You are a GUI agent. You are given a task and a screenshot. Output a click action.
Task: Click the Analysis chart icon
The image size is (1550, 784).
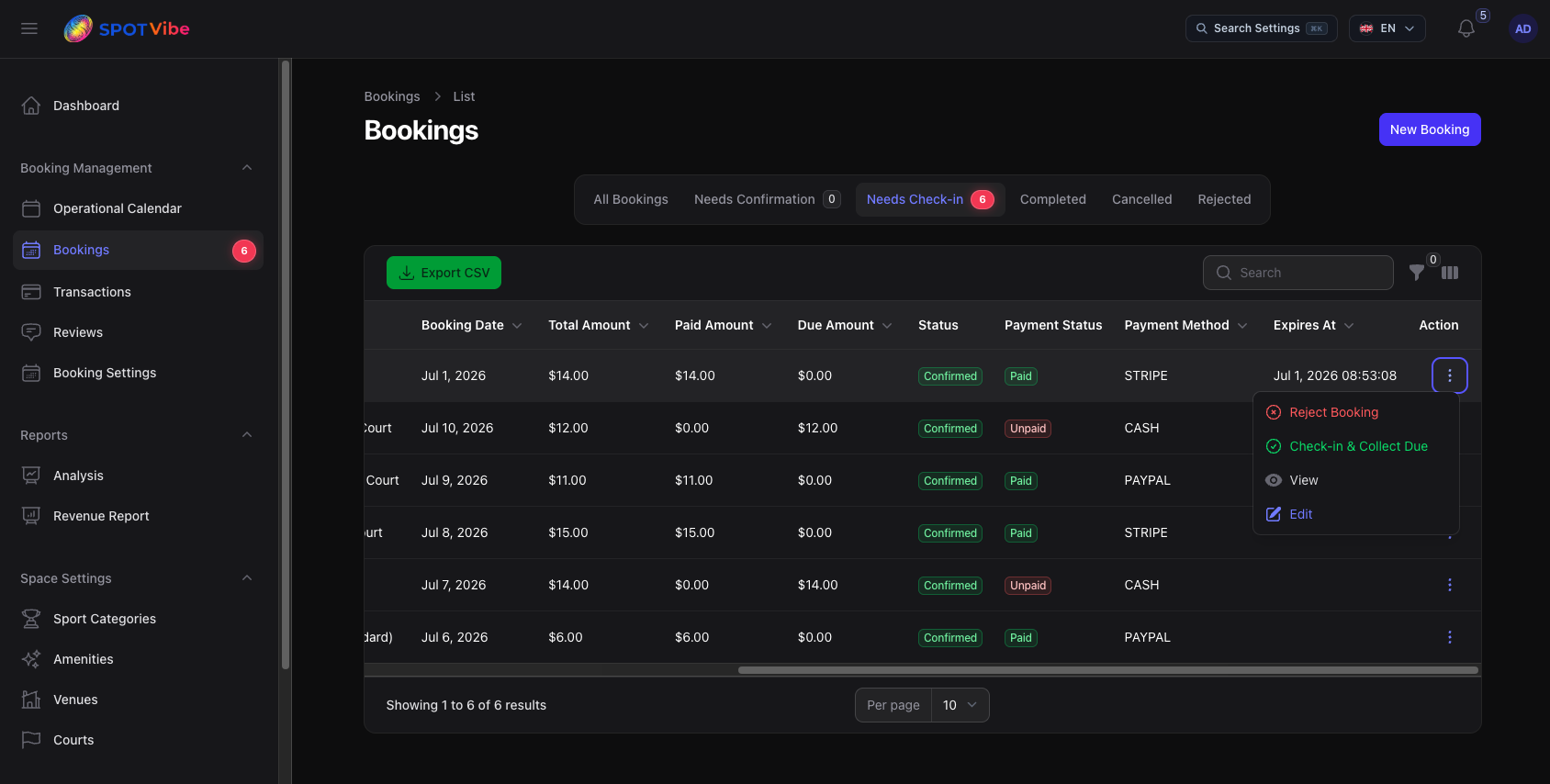(31, 476)
